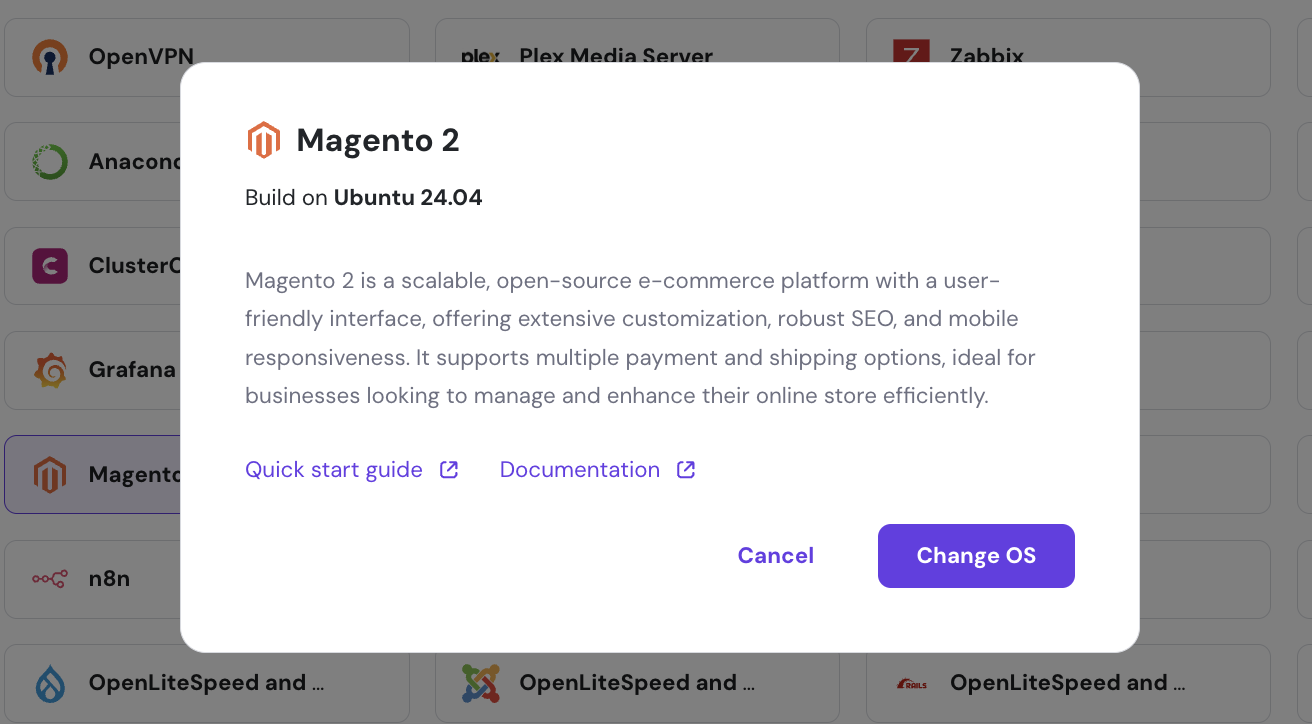Click the external-link icon beside Documentation

[x=685, y=469]
